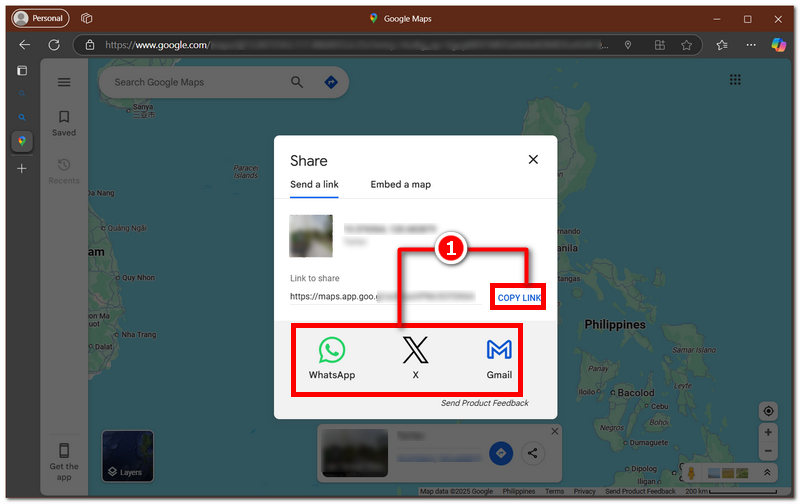Open Saved places in the sidebar
800x504 pixels.
64,123
